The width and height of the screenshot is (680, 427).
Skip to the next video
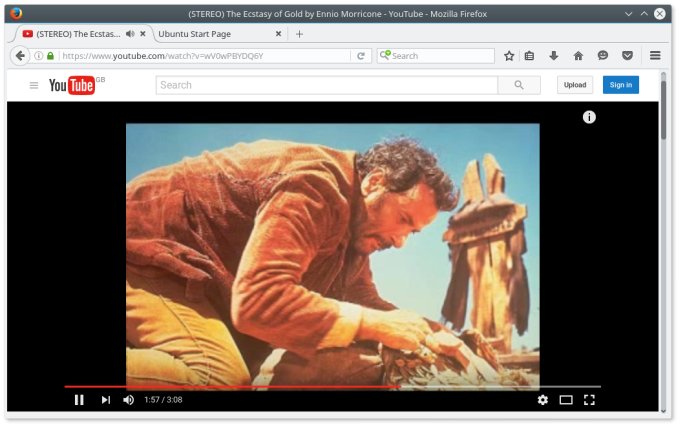(x=106, y=400)
